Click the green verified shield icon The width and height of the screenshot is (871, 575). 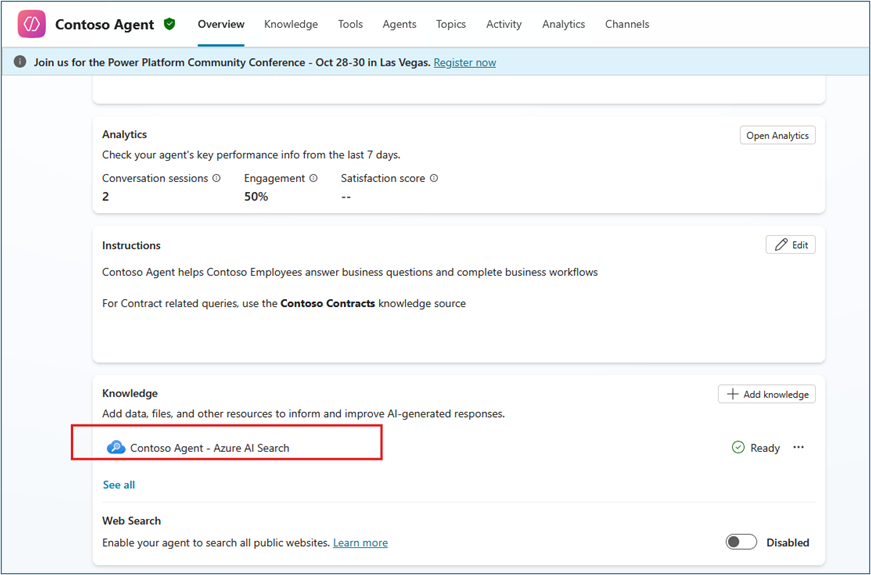point(169,24)
